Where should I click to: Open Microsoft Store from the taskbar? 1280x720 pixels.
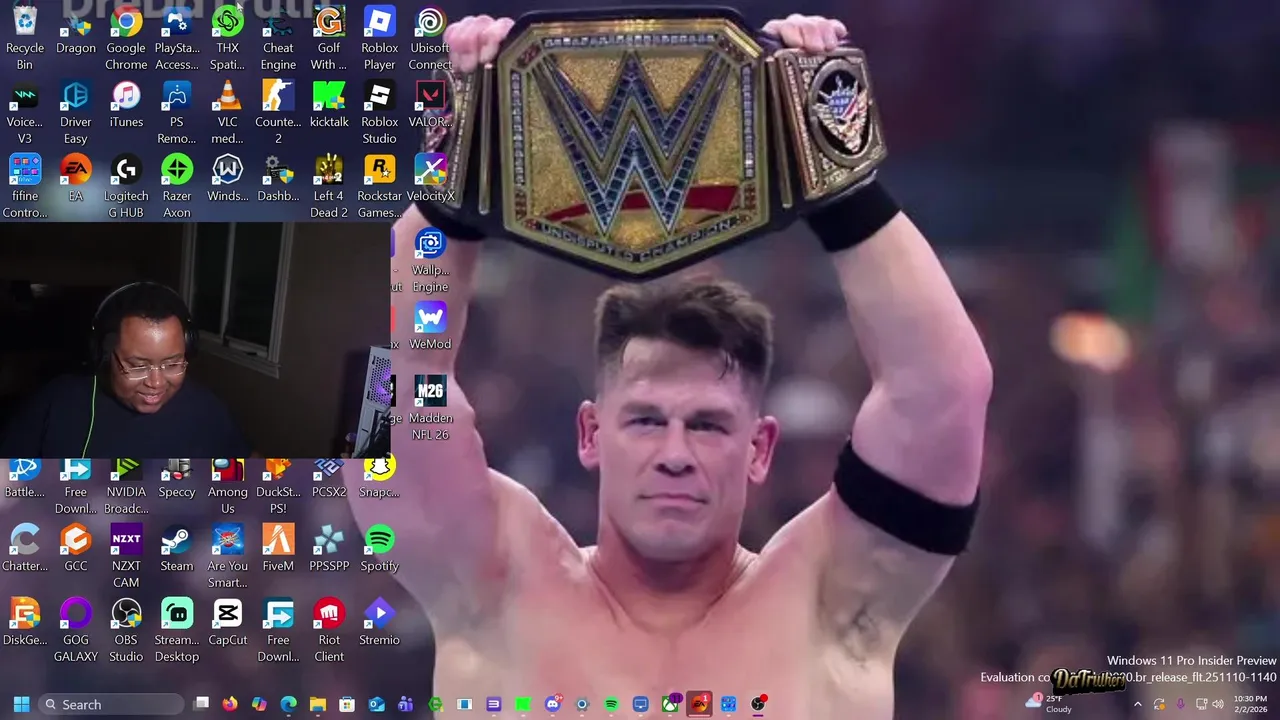tap(347, 704)
